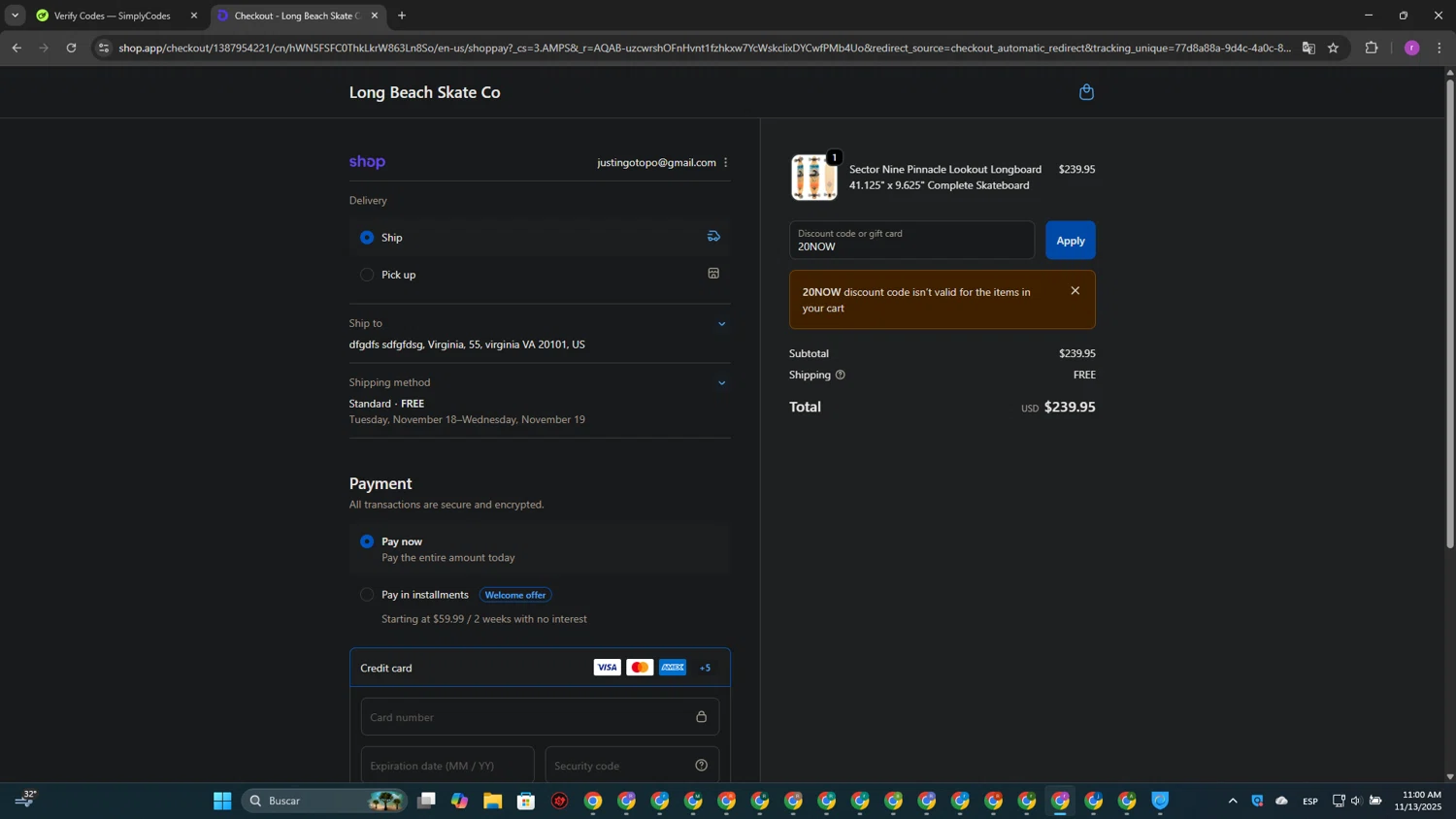Image resolution: width=1456 pixels, height=819 pixels.
Task: Reload the checkout page
Action: [71, 48]
